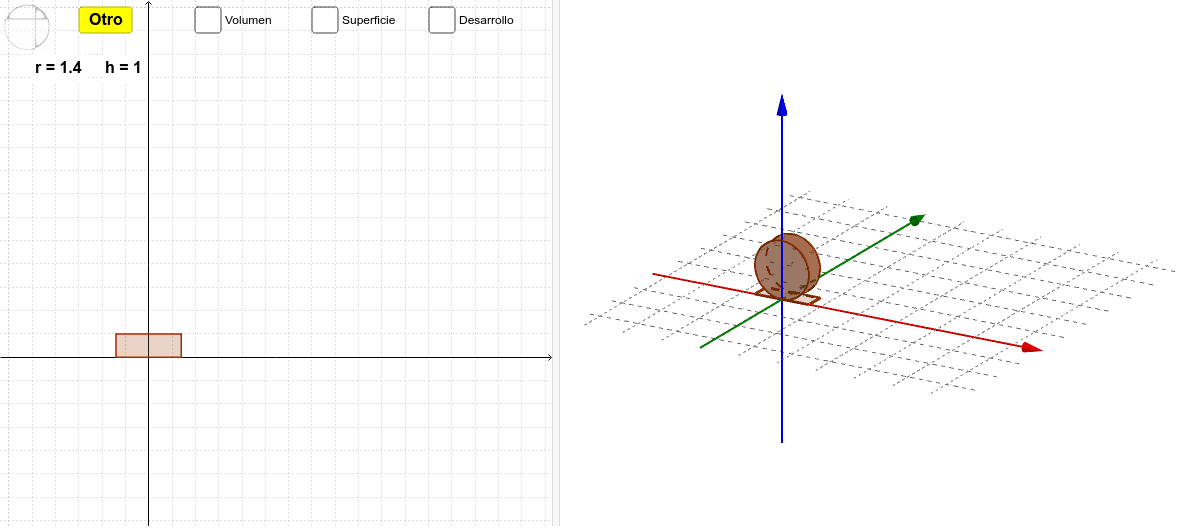1200x528 pixels.
Task: Click the 'h = 1' value text
Action: click(x=123, y=68)
